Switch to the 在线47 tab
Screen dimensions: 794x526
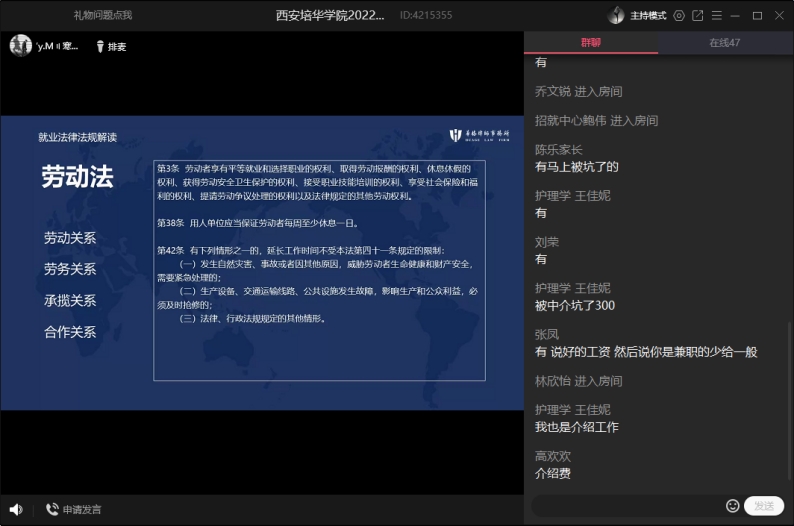tap(725, 43)
